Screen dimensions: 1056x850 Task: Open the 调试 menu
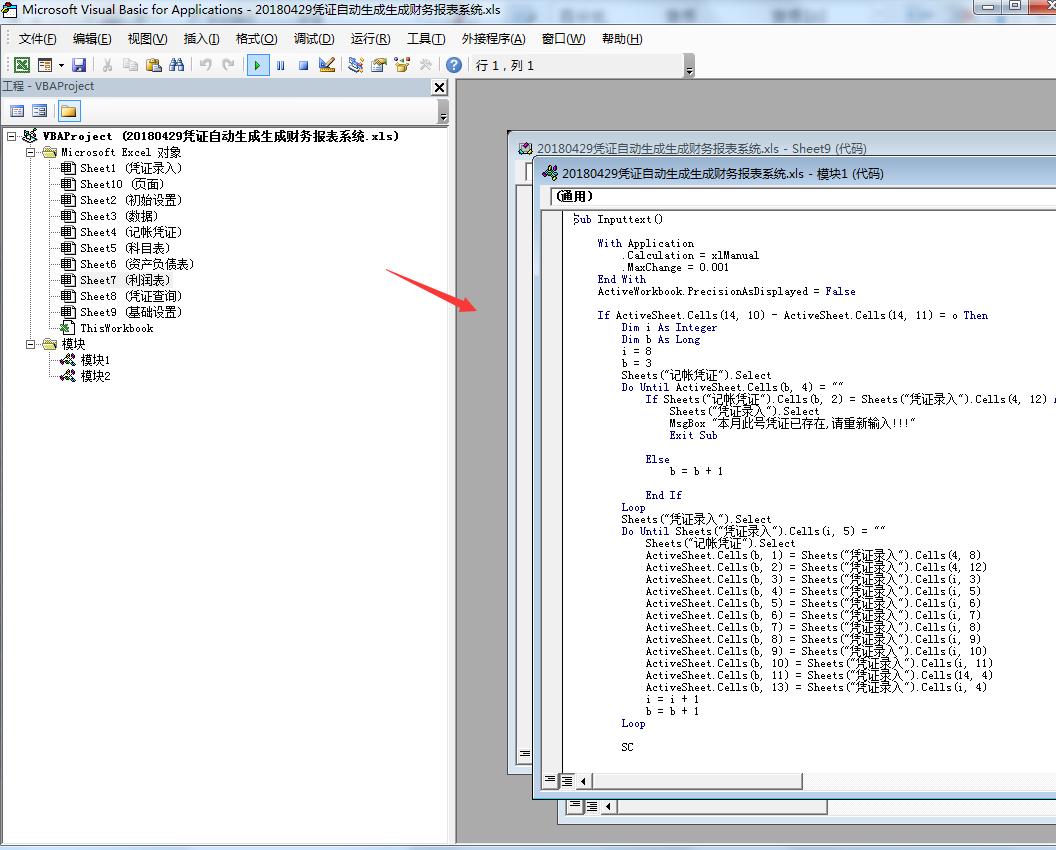click(313, 39)
